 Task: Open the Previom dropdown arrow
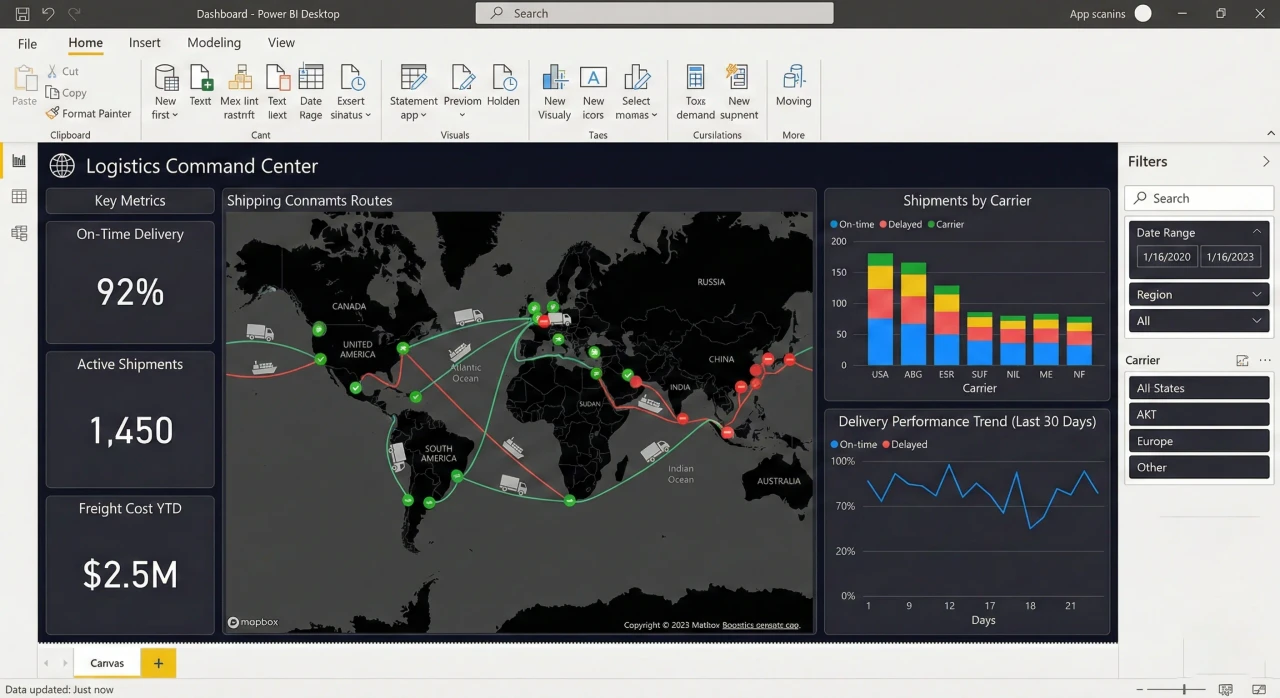[x=462, y=115]
